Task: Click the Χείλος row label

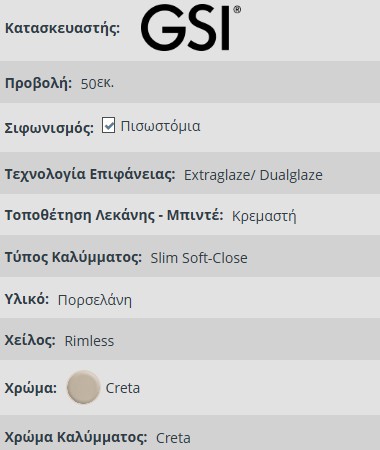Action: coord(30,340)
